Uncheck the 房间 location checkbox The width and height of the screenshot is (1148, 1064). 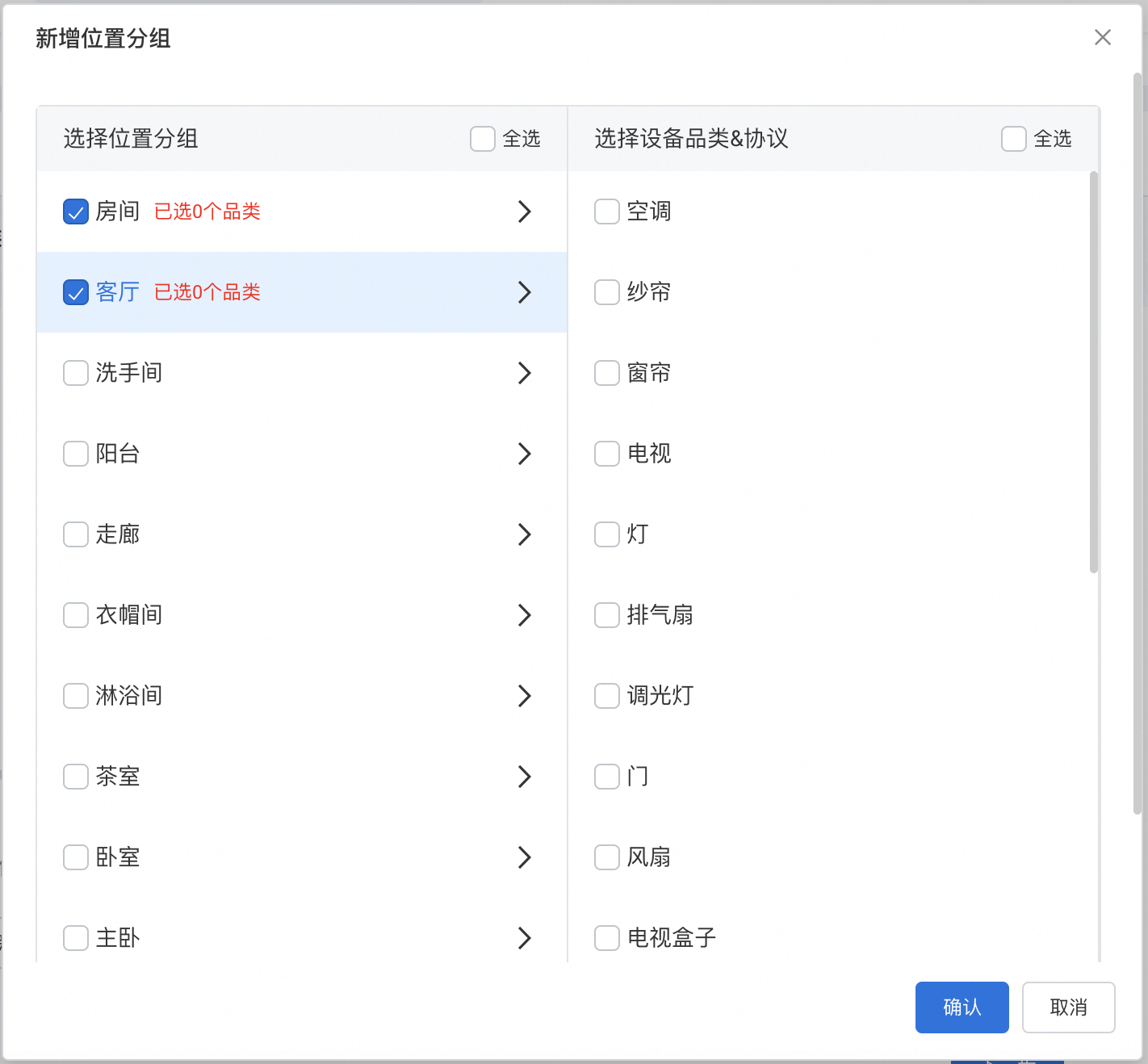pos(76,212)
